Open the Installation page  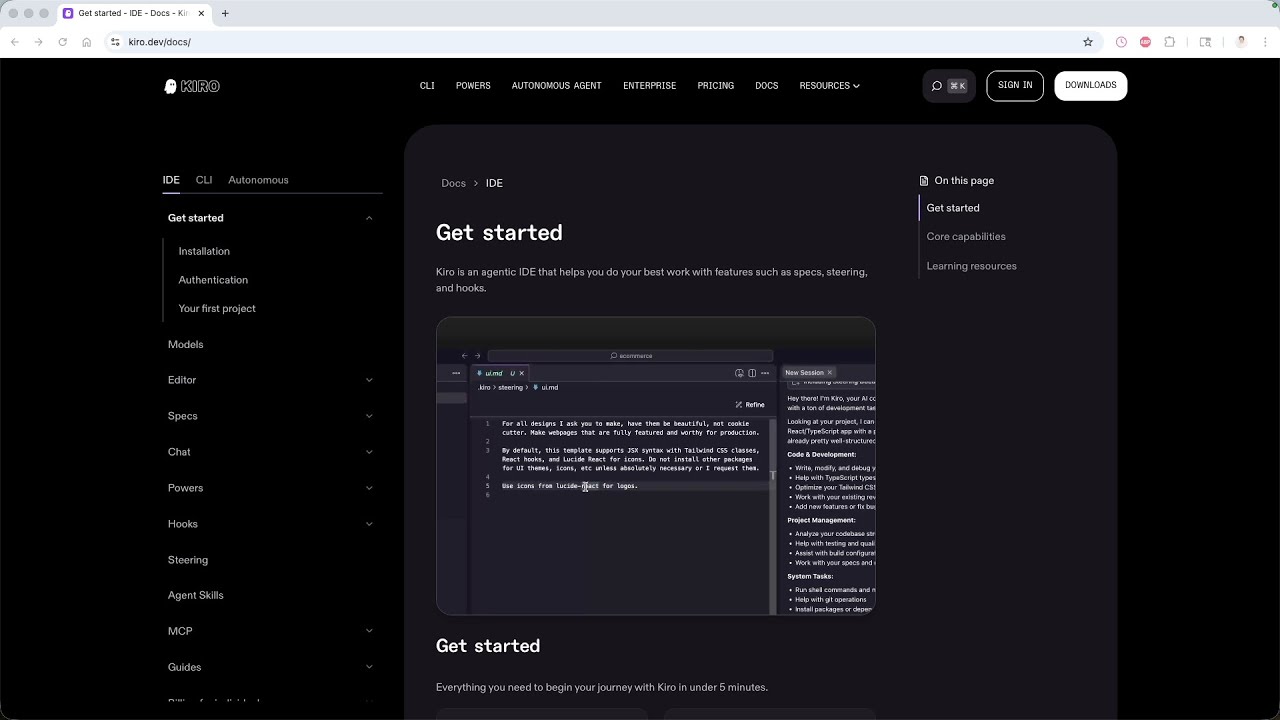pyautogui.click(x=204, y=251)
